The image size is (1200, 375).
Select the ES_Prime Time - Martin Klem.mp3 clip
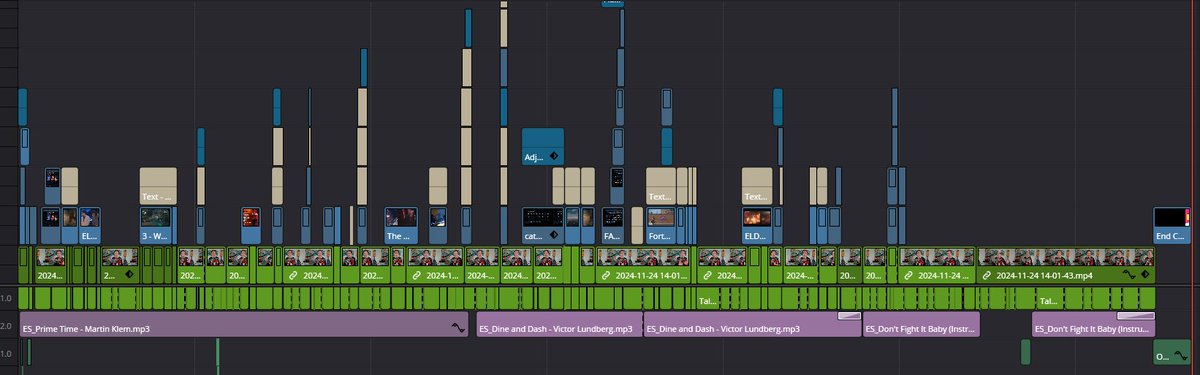(x=245, y=324)
